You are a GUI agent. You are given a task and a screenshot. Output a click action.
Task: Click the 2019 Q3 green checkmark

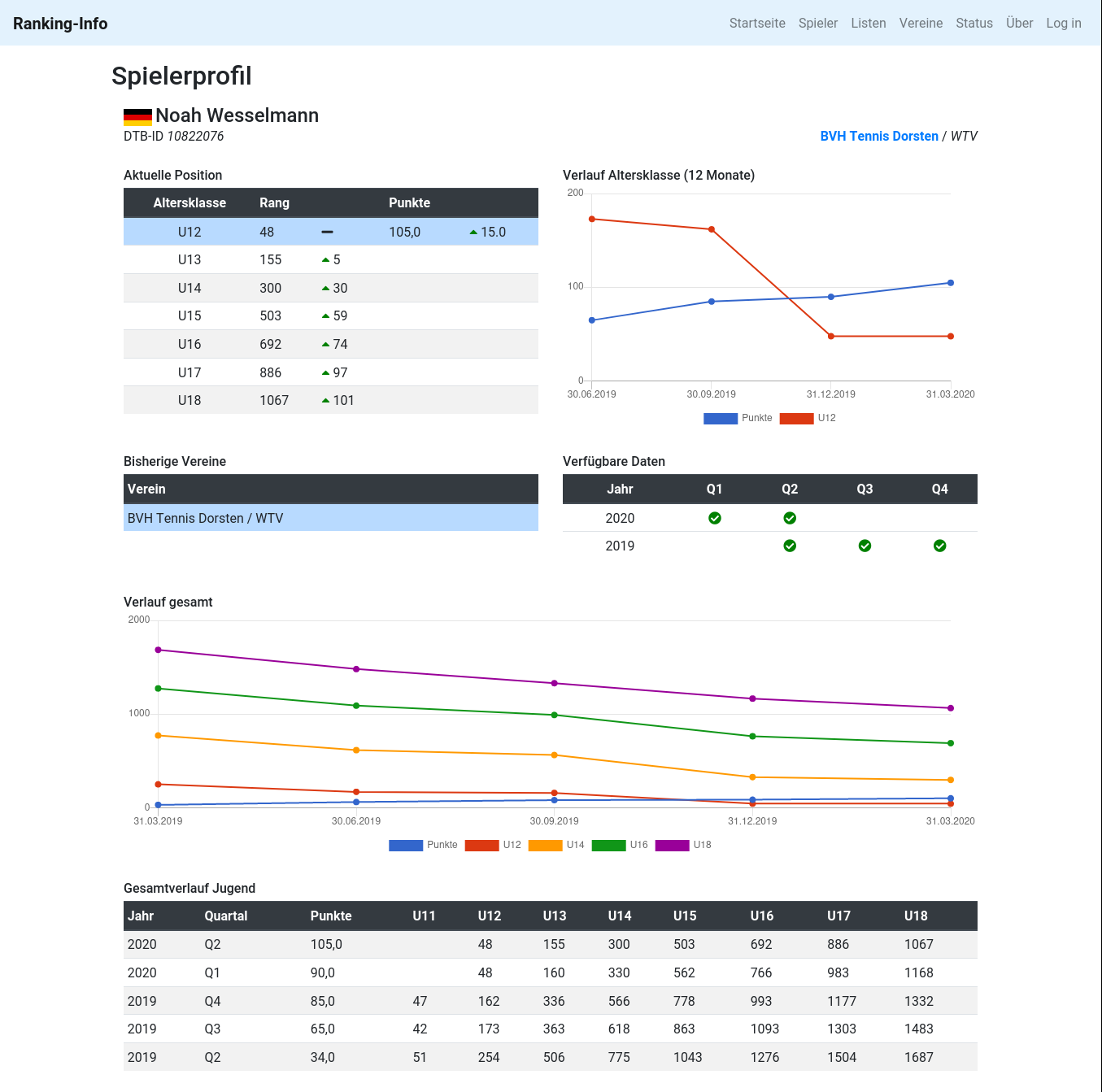865,546
